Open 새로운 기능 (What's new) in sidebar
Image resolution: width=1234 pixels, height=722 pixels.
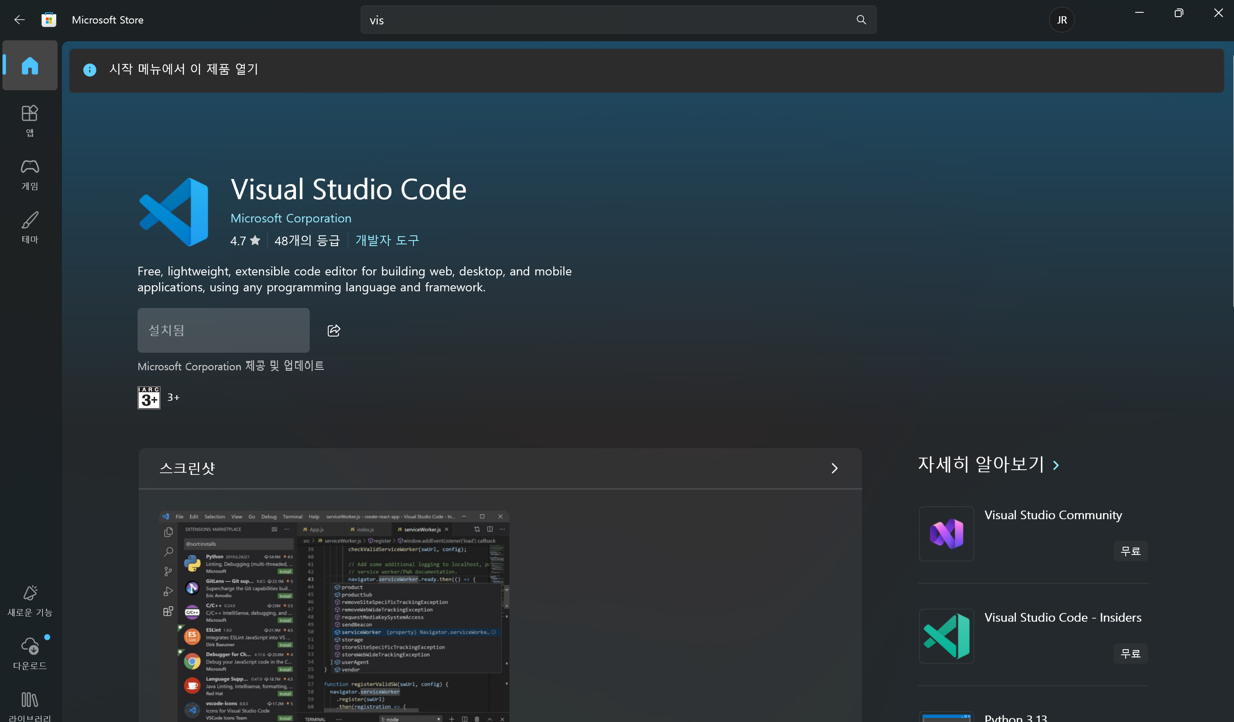(30, 601)
